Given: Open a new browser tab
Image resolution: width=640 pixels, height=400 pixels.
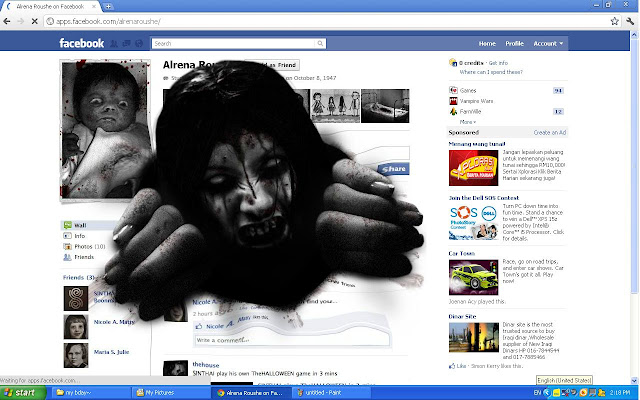Looking at the screenshot, I should (x=108, y=6).
